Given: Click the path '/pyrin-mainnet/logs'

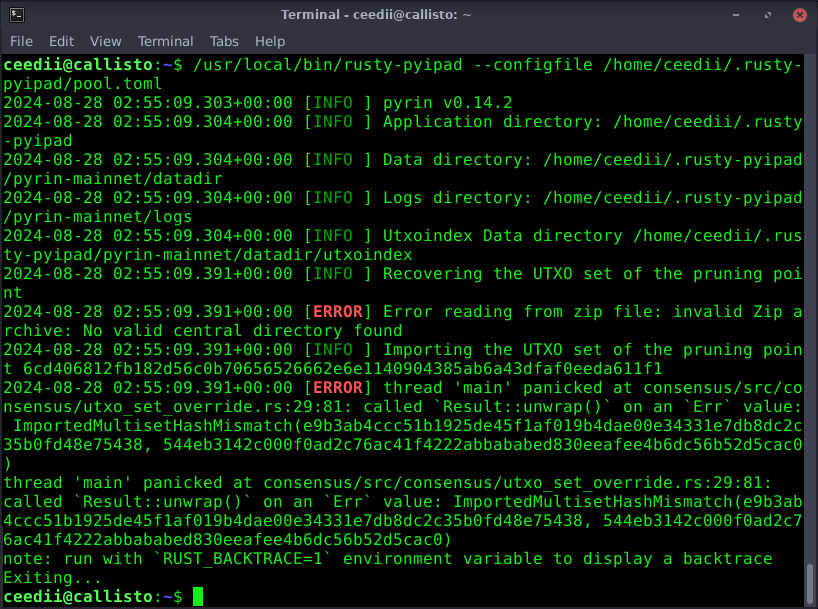Looking at the screenshot, I should click(x=98, y=217).
